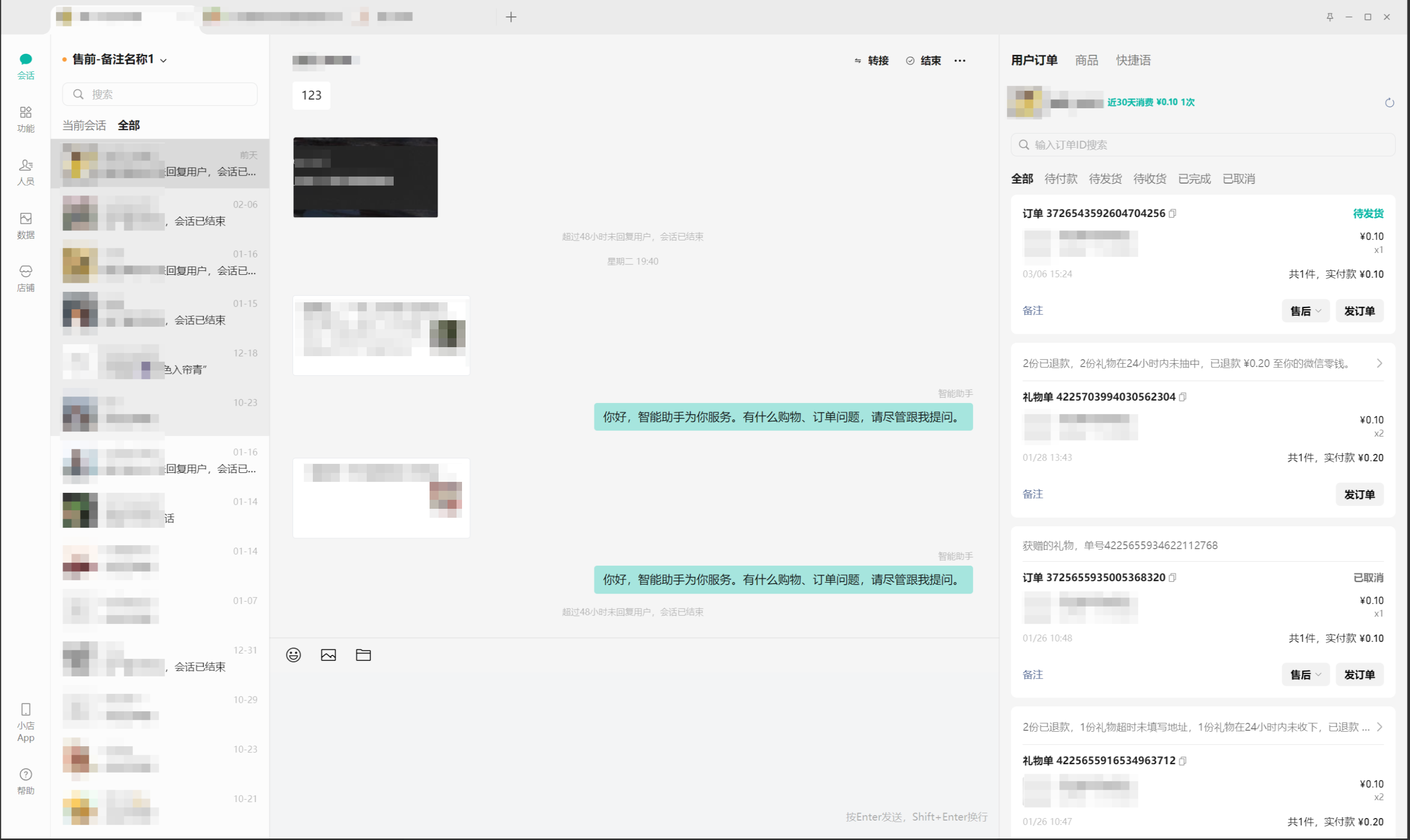This screenshot has height=840, width=1410.
Task: Click 备注 link for order 3725655935005368320
Action: click(x=1032, y=674)
